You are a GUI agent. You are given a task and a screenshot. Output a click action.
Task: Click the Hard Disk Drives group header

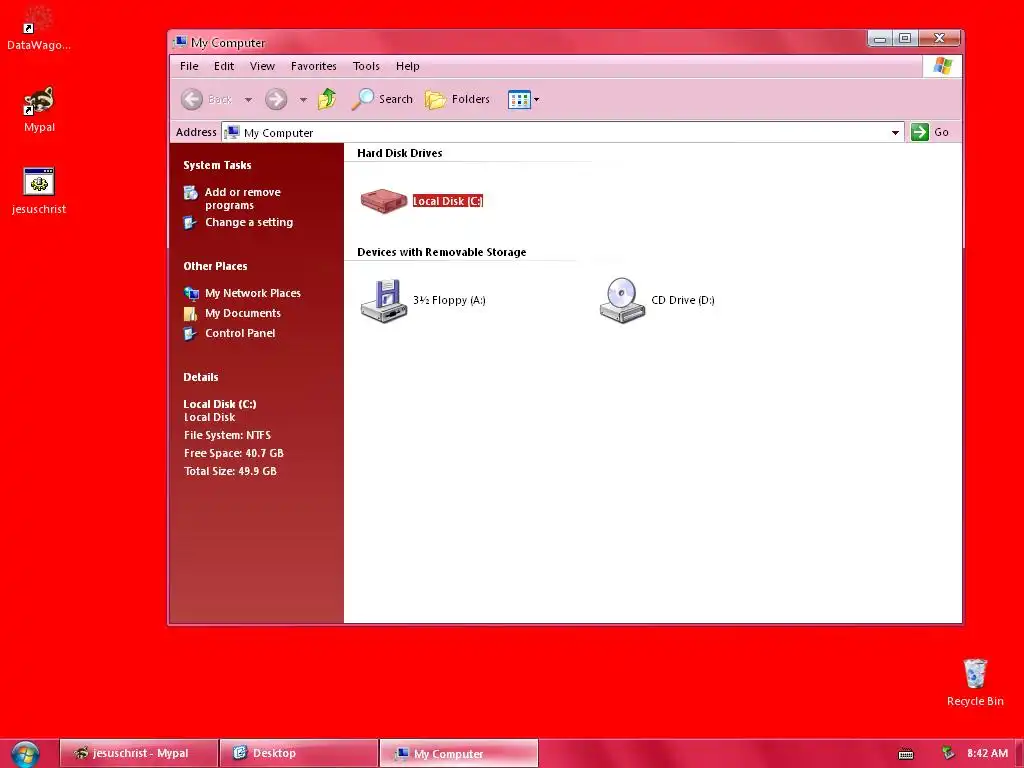[400, 153]
